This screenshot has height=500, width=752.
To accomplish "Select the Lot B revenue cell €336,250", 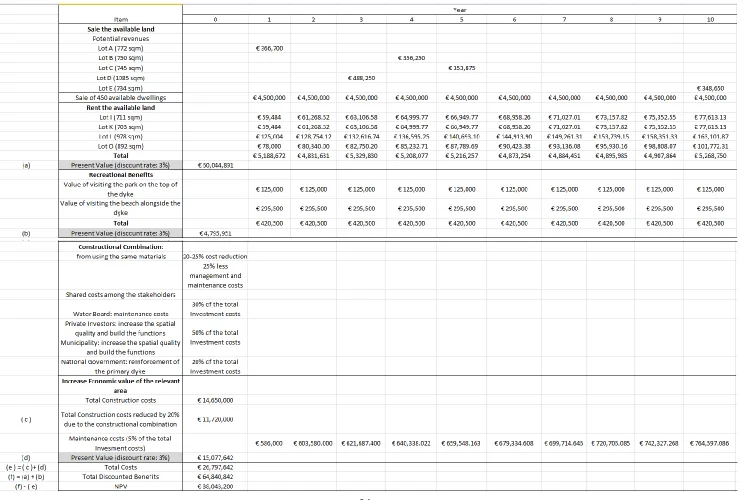I will click(411, 58).
